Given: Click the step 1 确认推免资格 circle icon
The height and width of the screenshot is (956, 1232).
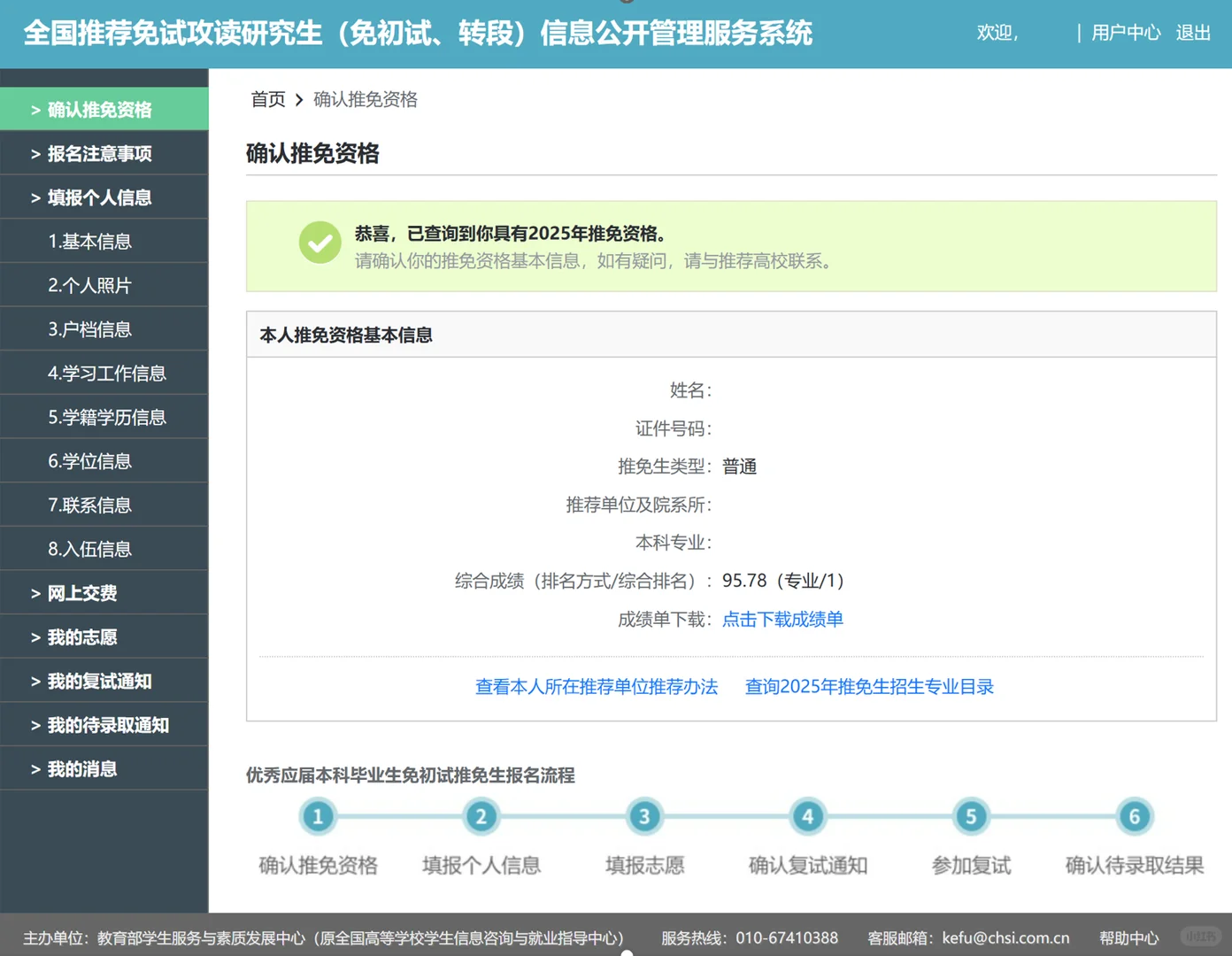Looking at the screenshot, I should tap(318, 816).
